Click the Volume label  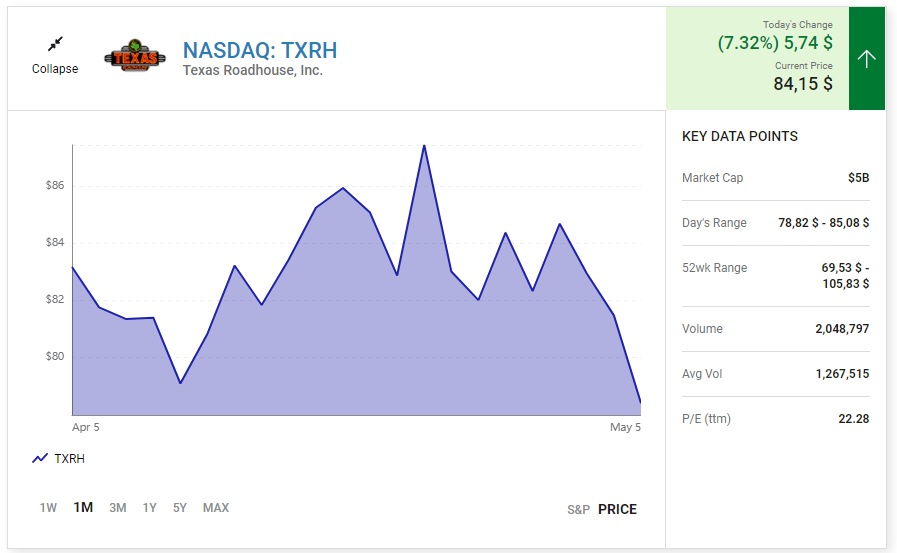click(702, 329)
